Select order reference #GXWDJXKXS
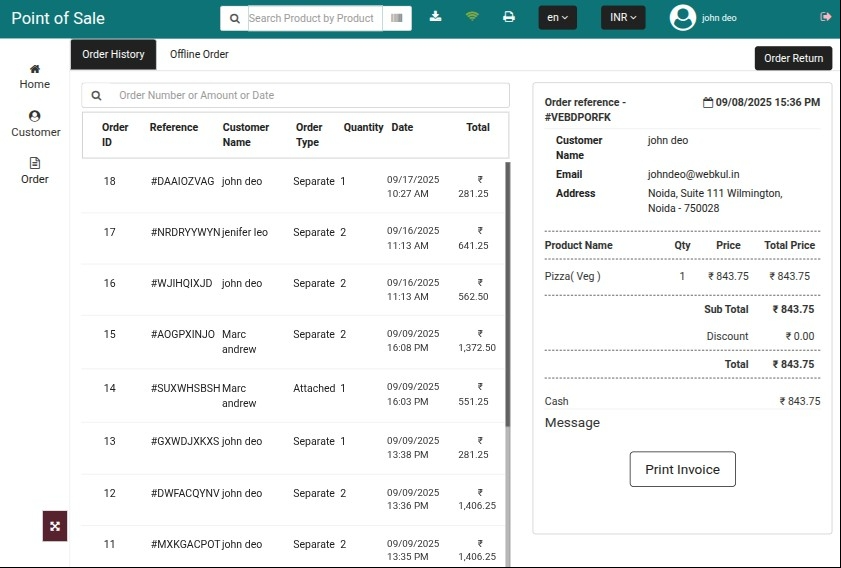This screenshot has height=568, width=841. [185, 441]
